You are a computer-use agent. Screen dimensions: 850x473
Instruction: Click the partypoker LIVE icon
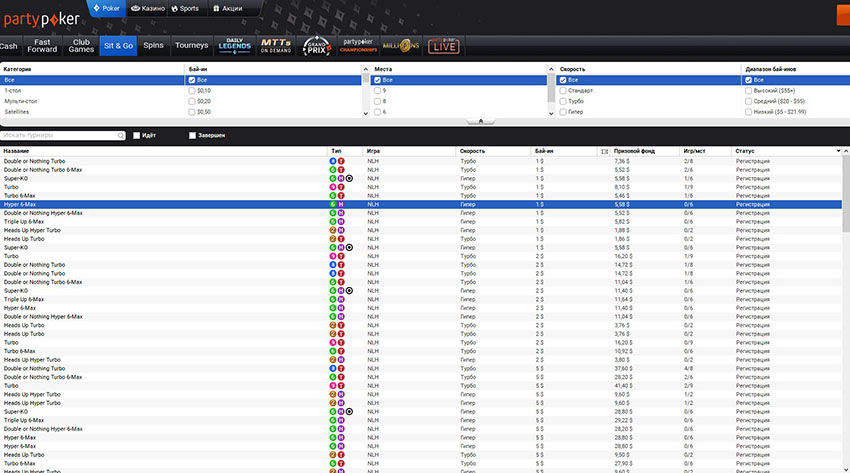(445, 45)
